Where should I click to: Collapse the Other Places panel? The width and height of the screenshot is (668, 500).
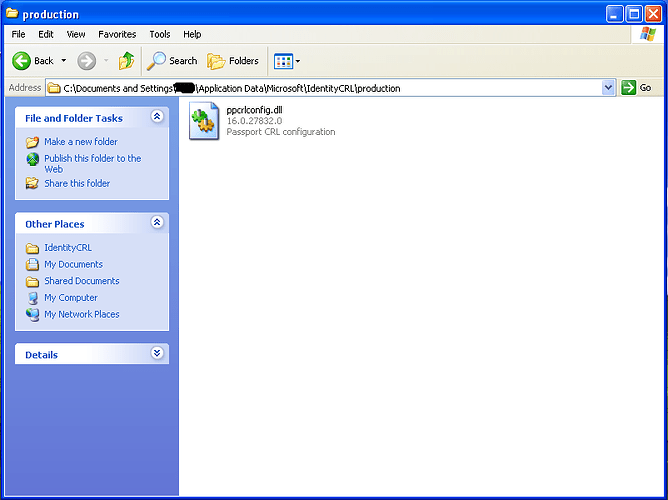[157, 222]
